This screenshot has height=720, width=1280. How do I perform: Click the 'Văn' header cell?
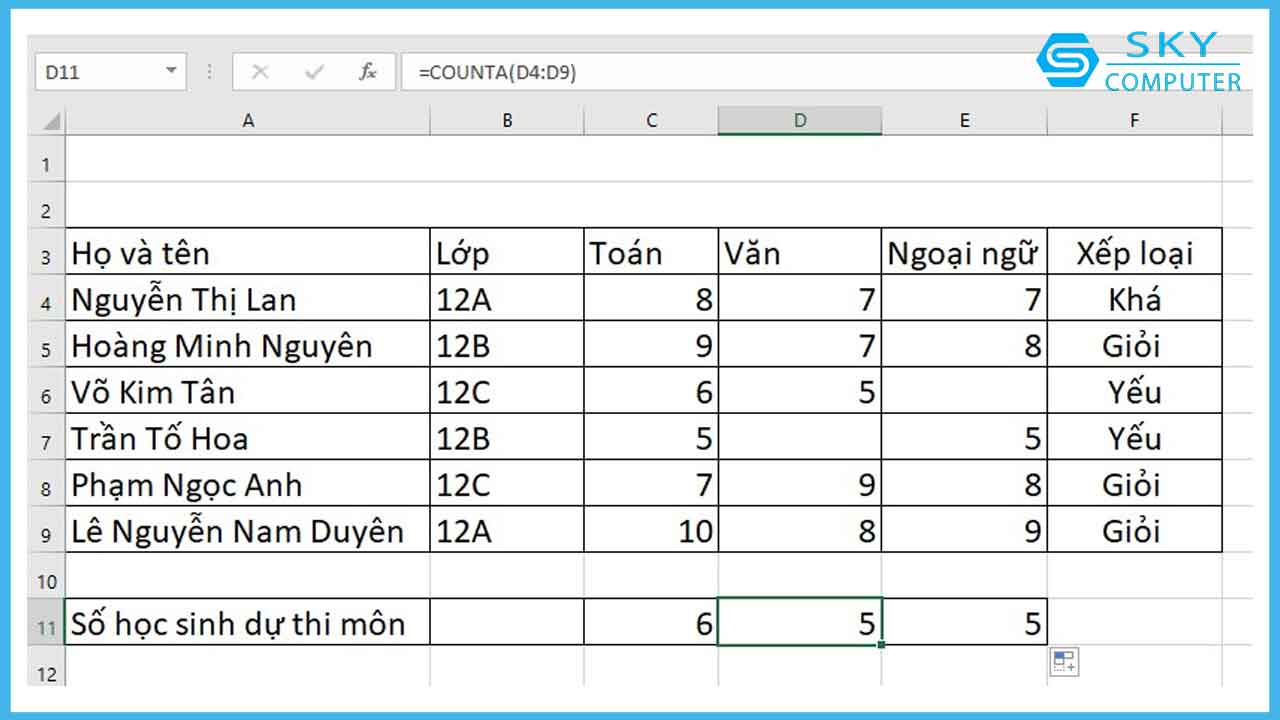point(800,252)
